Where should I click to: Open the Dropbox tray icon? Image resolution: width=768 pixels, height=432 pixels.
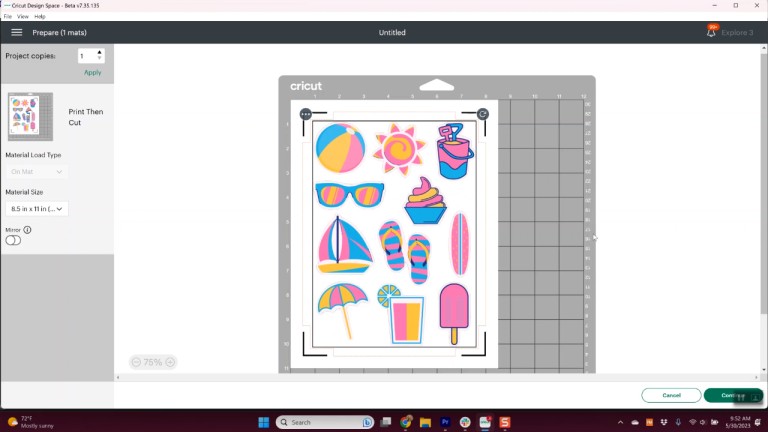(x=664, y=422)
